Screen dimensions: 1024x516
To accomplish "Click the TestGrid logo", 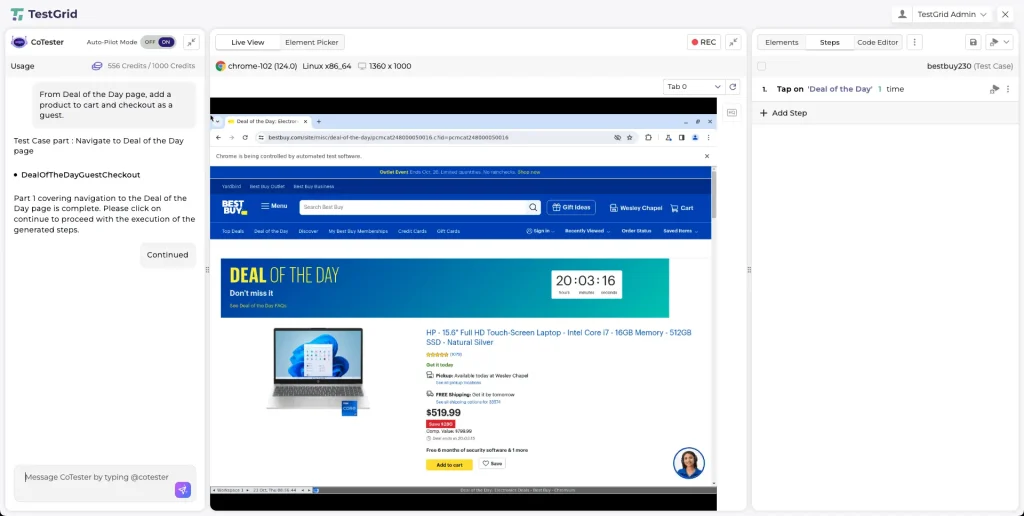I will point(44,14).
